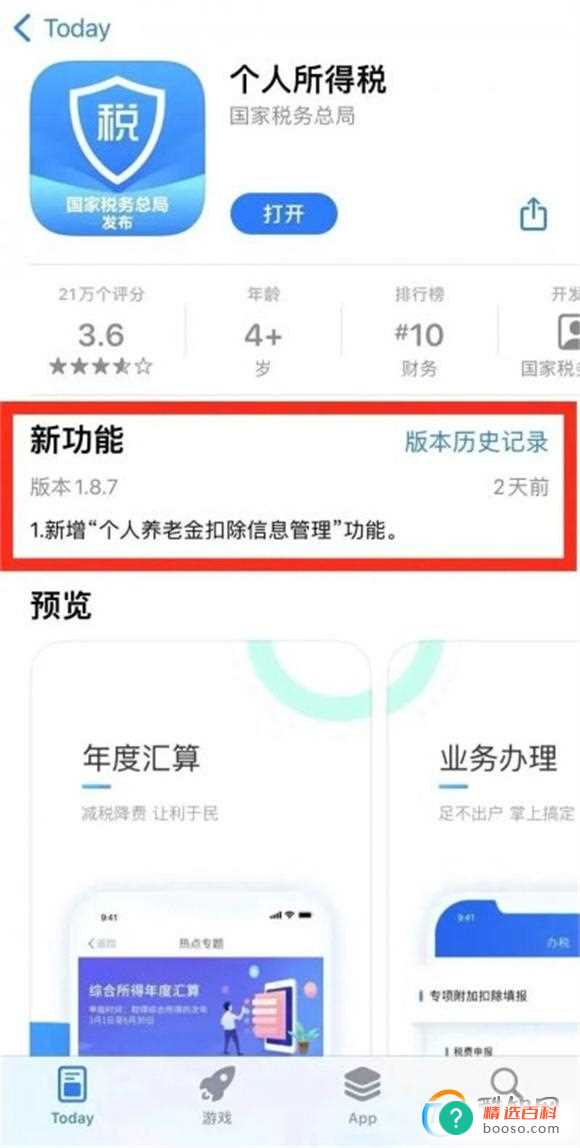Tap the 个人所得税 app icon

coord(118,148)
